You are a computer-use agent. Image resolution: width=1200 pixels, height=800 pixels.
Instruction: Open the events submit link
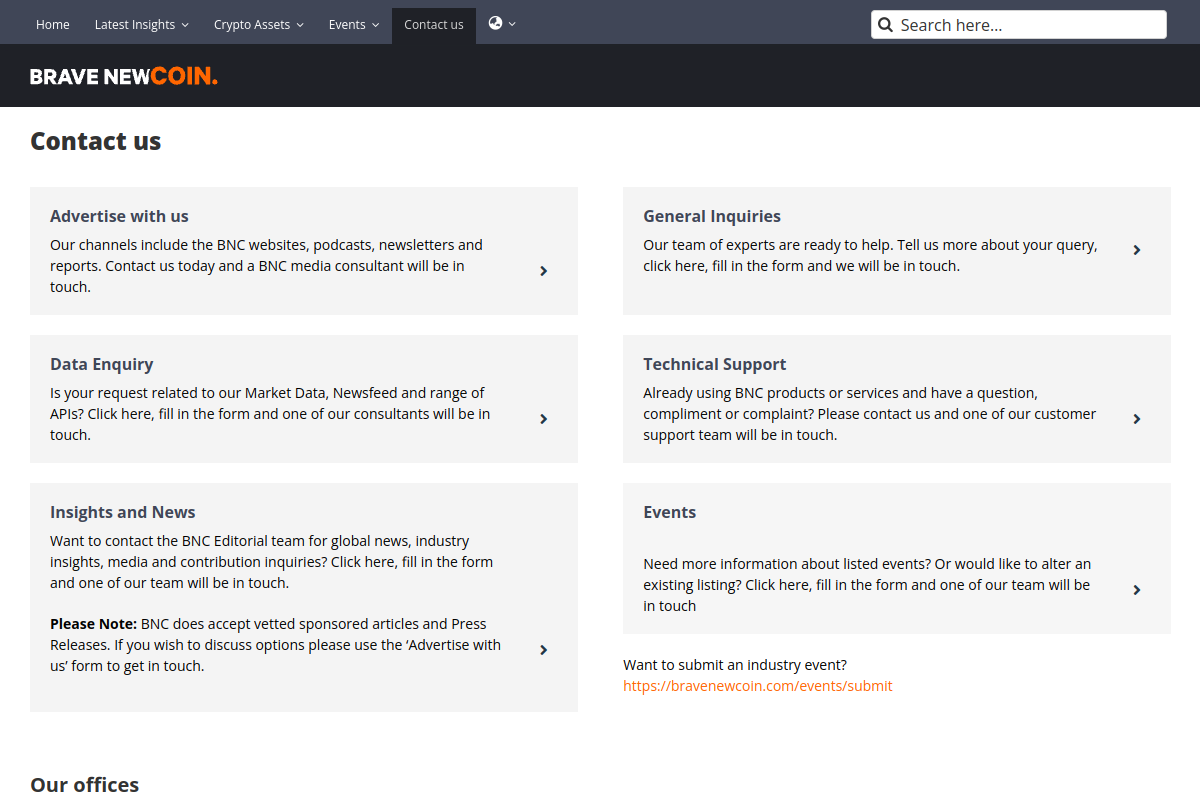[x=757, y=686]
